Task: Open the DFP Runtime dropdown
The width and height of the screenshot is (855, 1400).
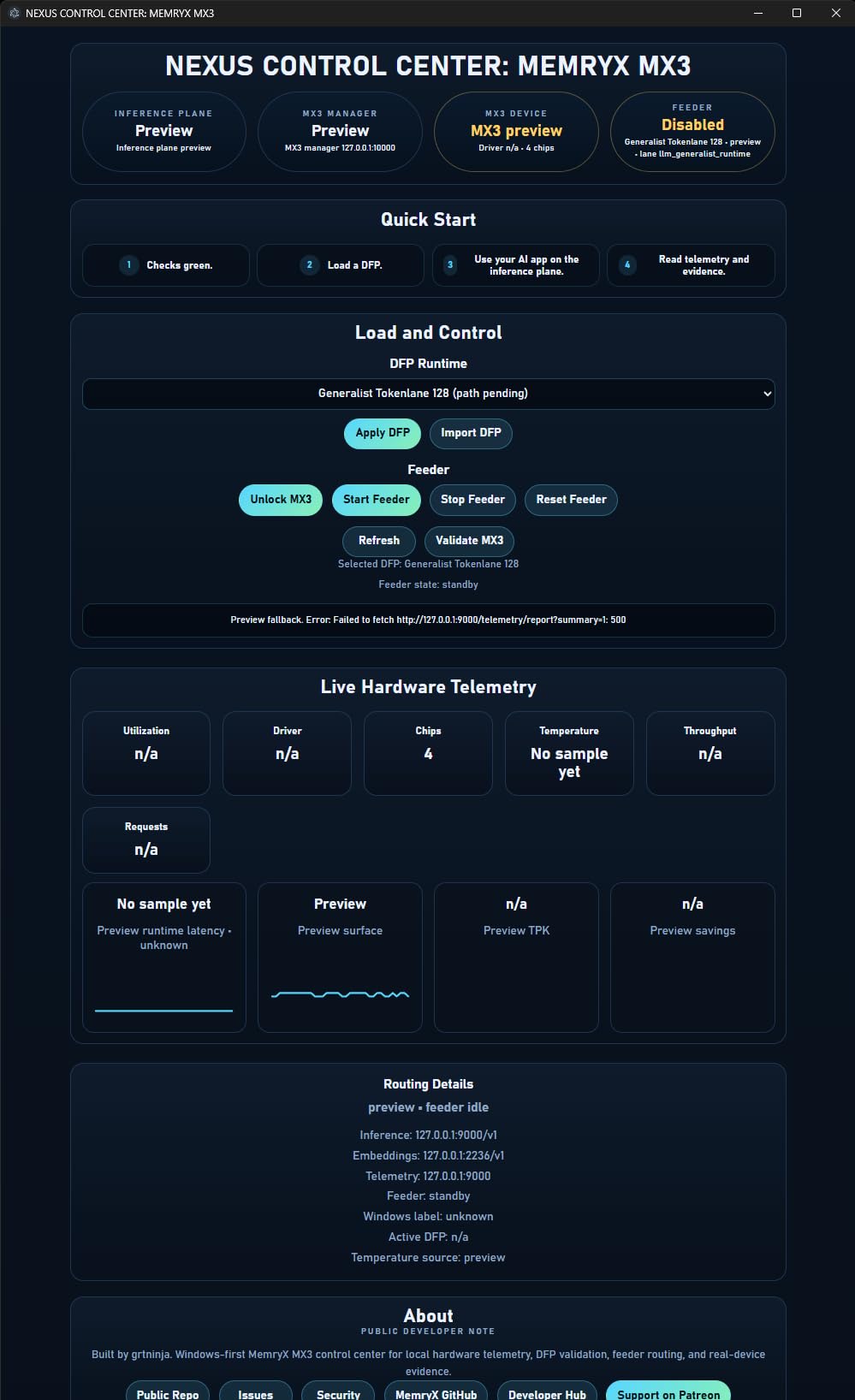Action: tap(428, 394)
